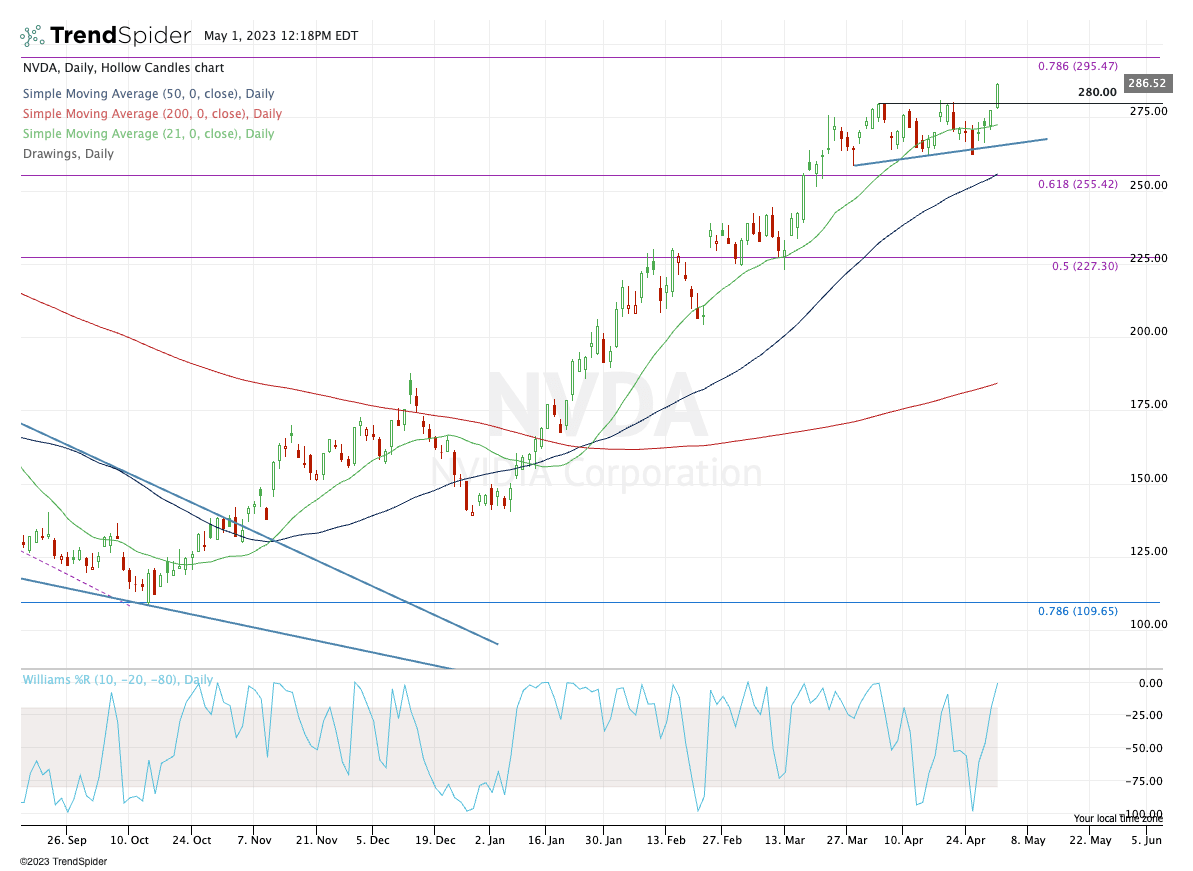Expand the Williams %R indicator settings label
1193x871 pixels.
[118, 680]
